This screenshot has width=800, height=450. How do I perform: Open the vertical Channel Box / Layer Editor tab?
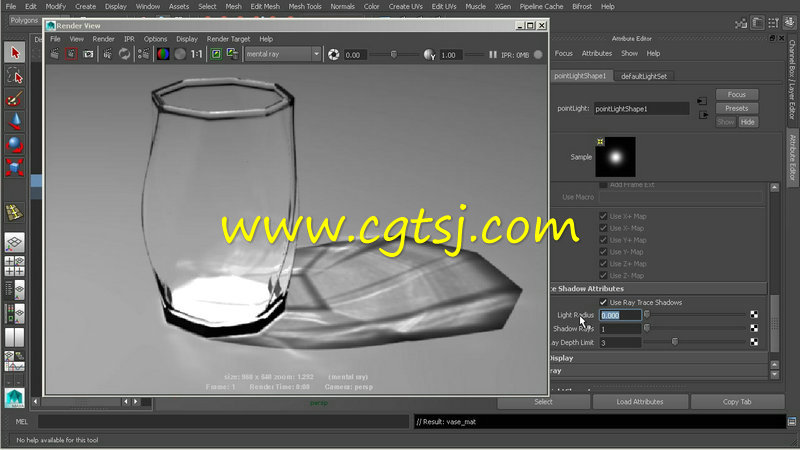pyautogui.click(x=792, y=80)
